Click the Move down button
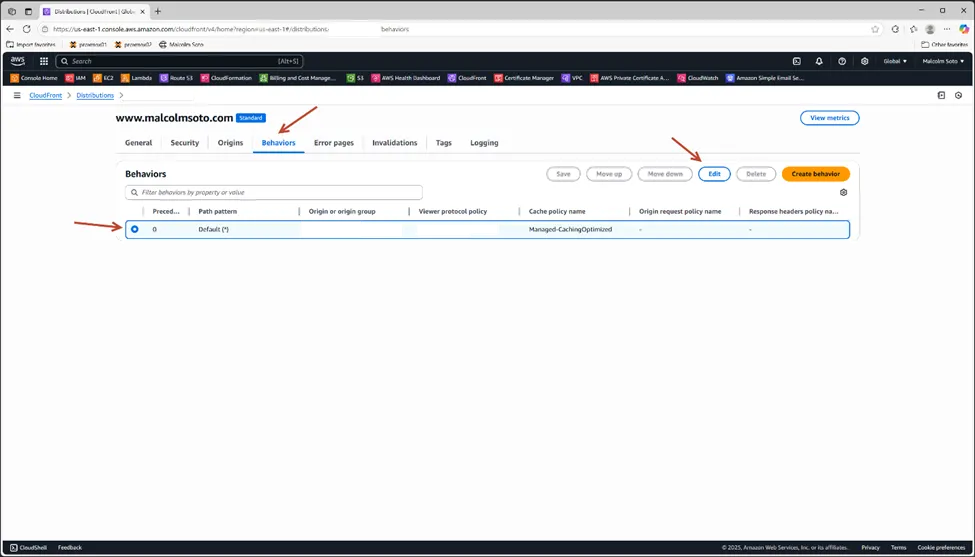The width and height of the screenshot is (975, 557). (x=665, y=174)
